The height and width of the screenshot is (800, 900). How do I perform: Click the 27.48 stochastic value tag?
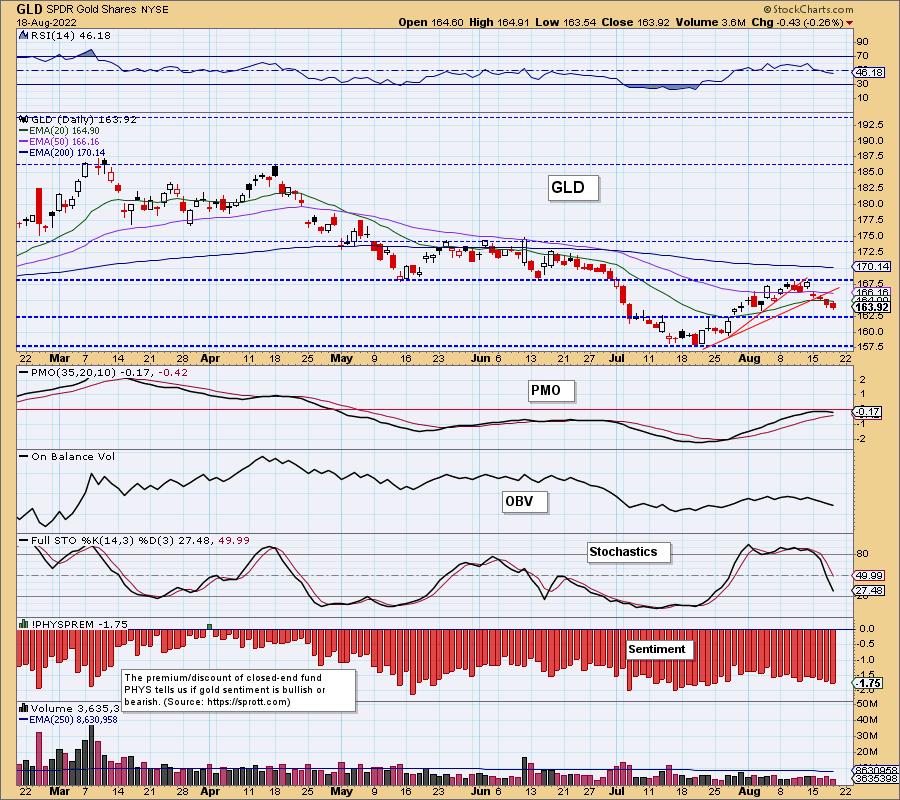(x=868, y=591)
